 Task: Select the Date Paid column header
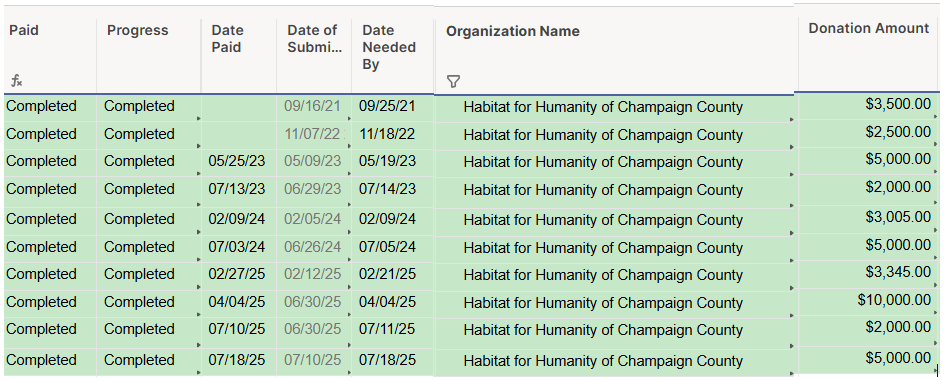pos(239,55)
